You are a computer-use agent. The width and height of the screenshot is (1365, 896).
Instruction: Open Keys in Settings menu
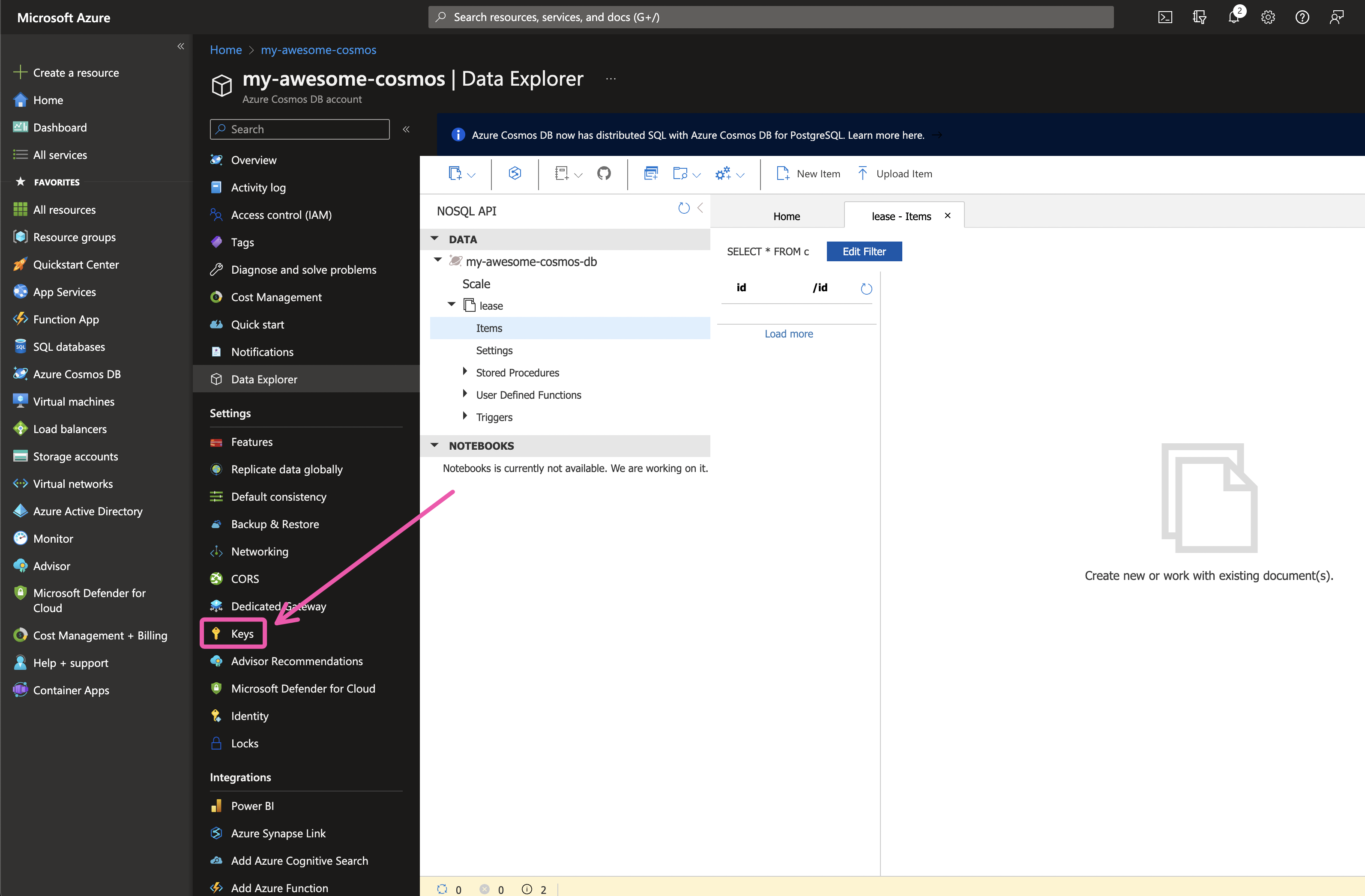(x=242, y=633)
